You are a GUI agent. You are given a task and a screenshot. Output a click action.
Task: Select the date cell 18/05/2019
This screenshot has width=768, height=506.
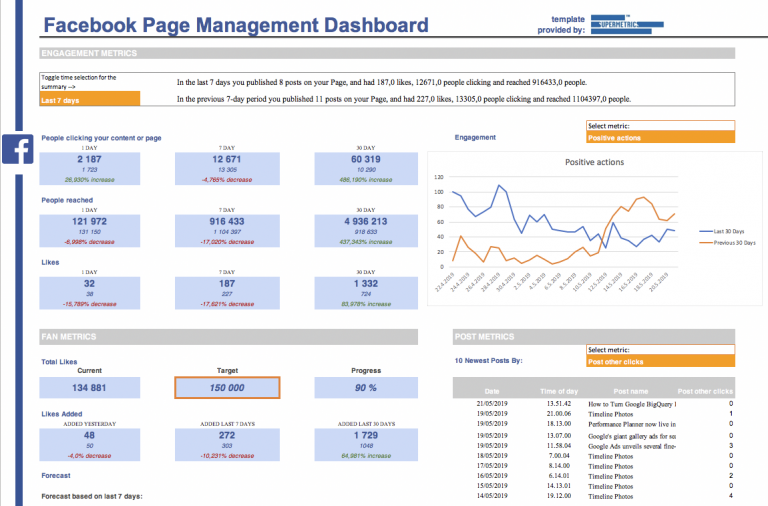click(492, 456)
